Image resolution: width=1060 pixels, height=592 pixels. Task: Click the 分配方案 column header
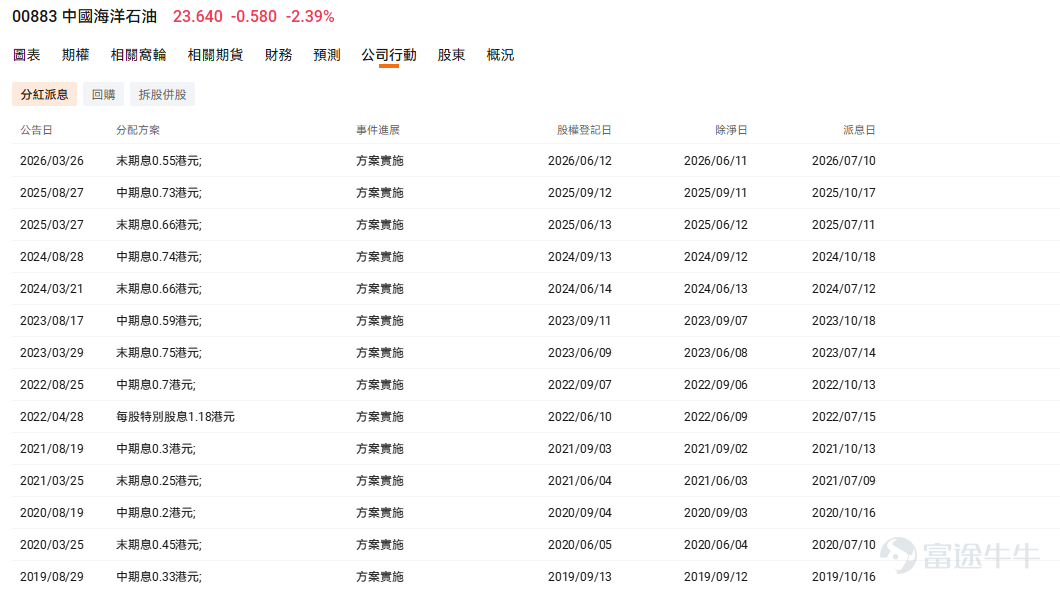point(138,130)
